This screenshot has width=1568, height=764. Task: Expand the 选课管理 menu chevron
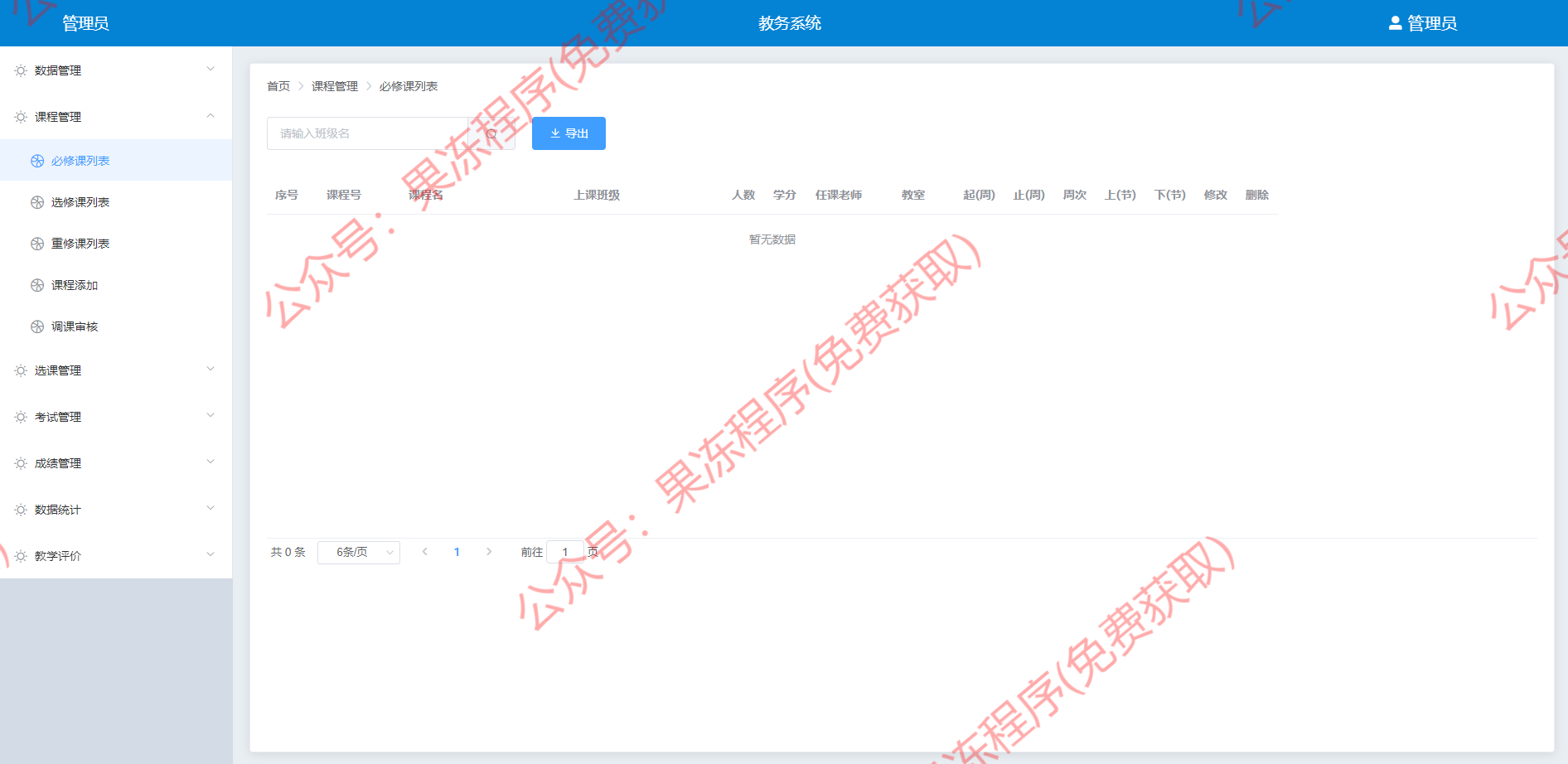[x=211, y=370]
